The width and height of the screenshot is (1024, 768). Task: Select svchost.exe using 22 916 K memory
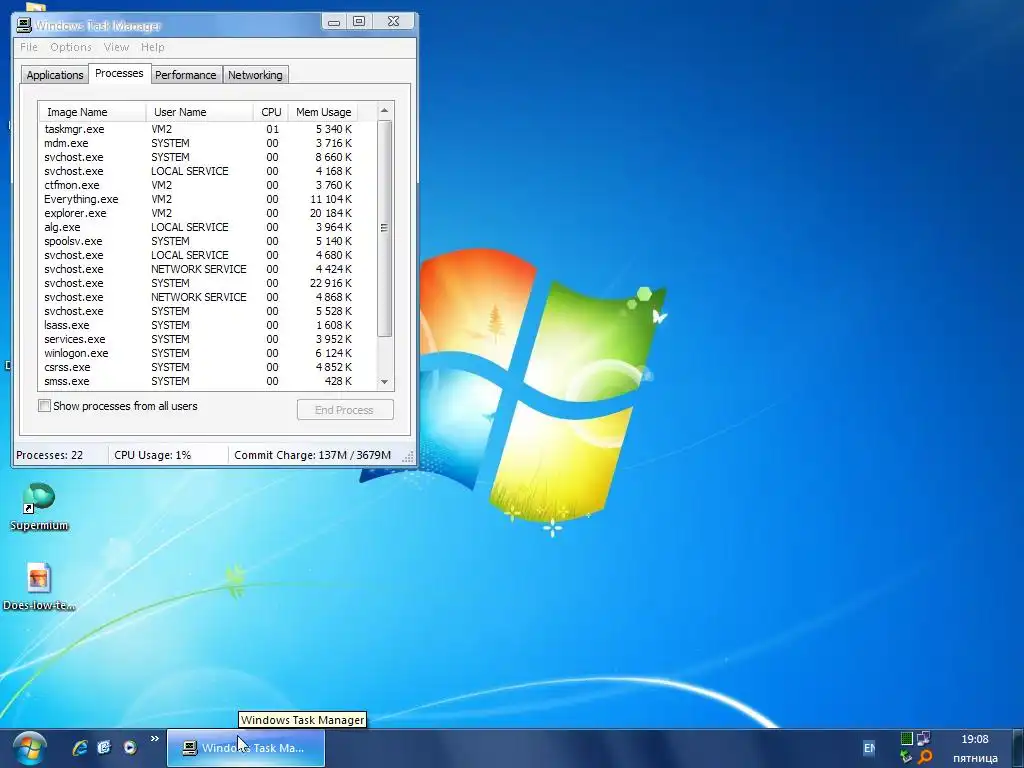198,283
